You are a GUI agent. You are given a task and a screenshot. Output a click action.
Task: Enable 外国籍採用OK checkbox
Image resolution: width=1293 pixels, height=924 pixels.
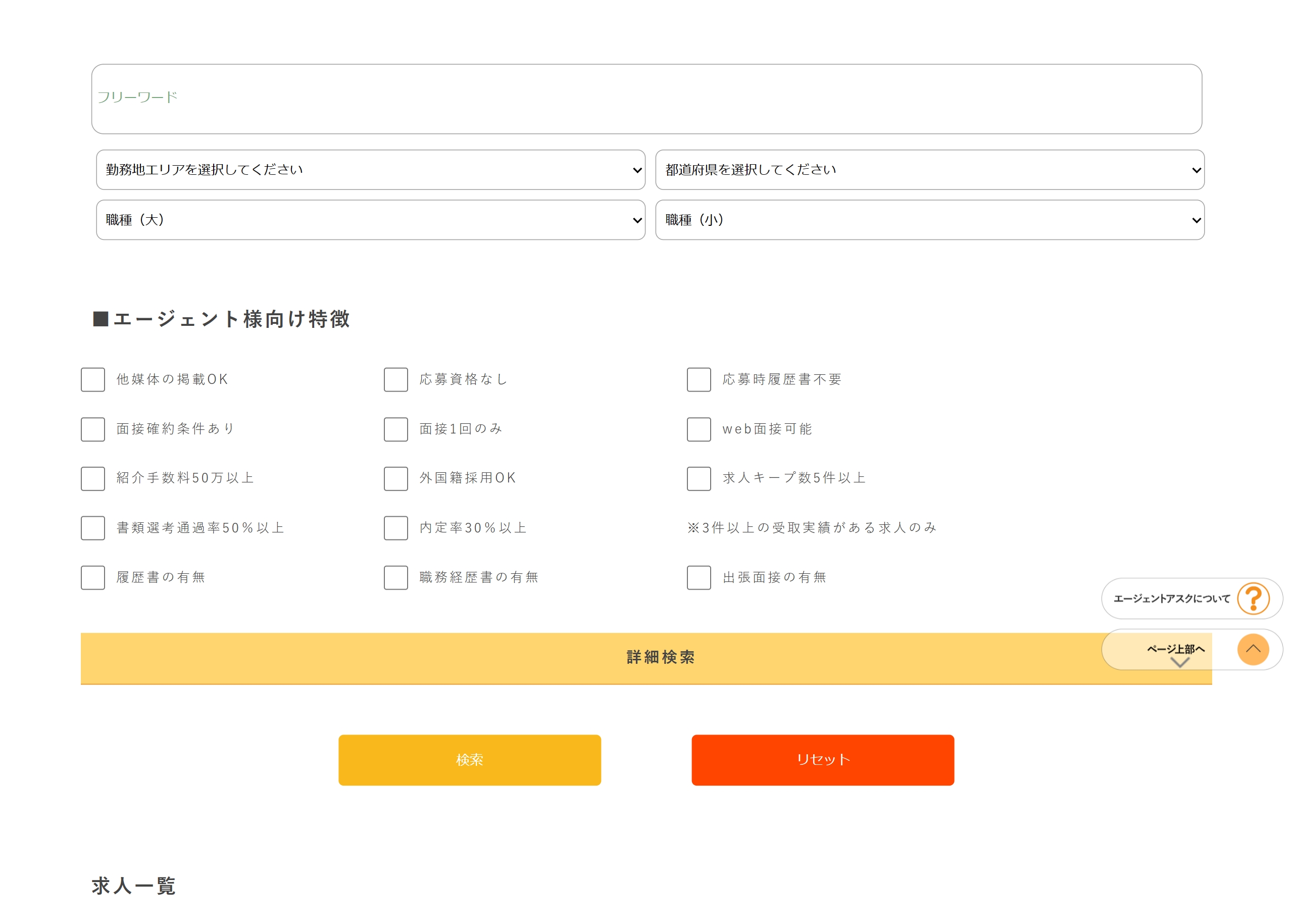tap(396, 478)
